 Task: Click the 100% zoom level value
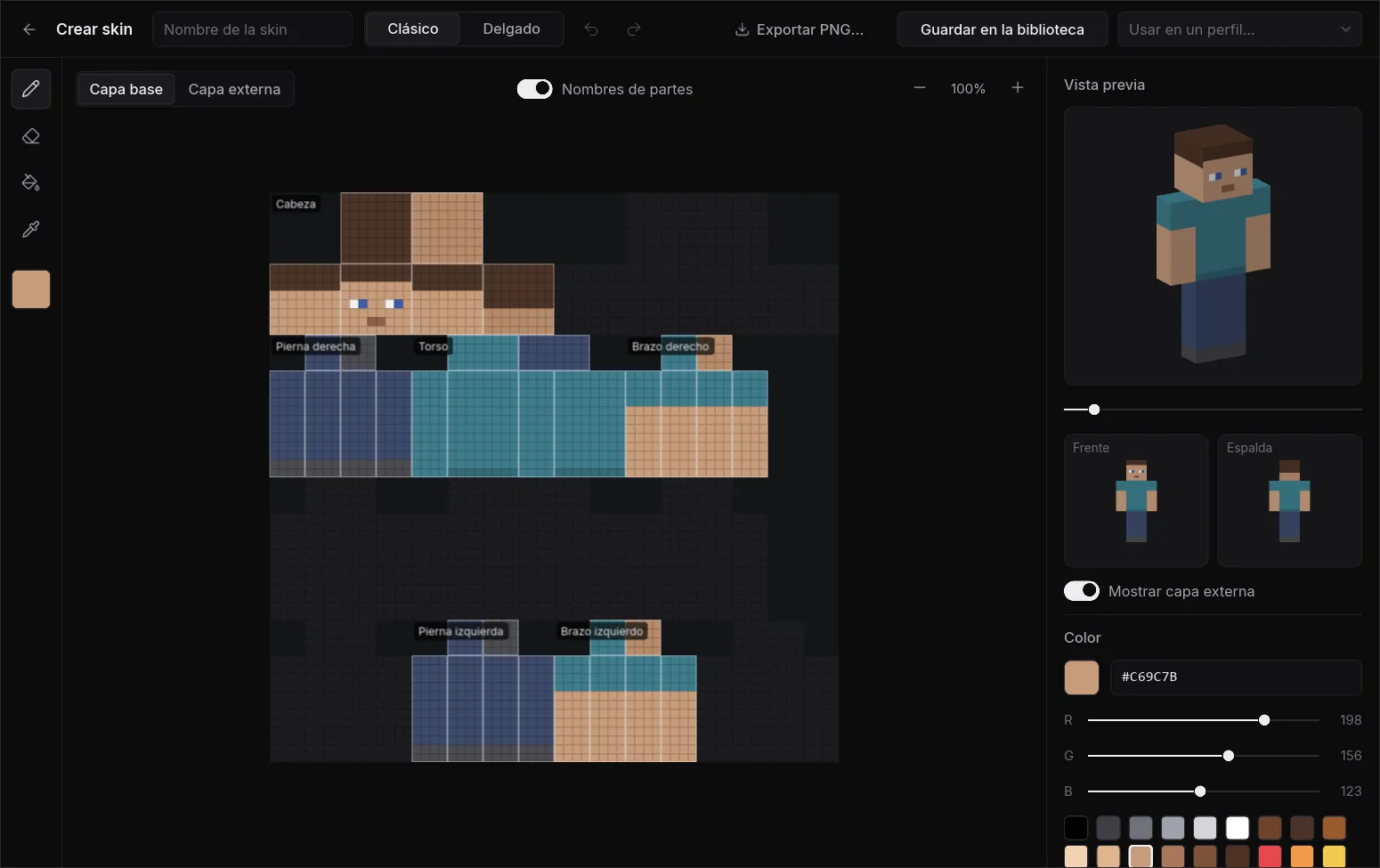tap(968, 89)
